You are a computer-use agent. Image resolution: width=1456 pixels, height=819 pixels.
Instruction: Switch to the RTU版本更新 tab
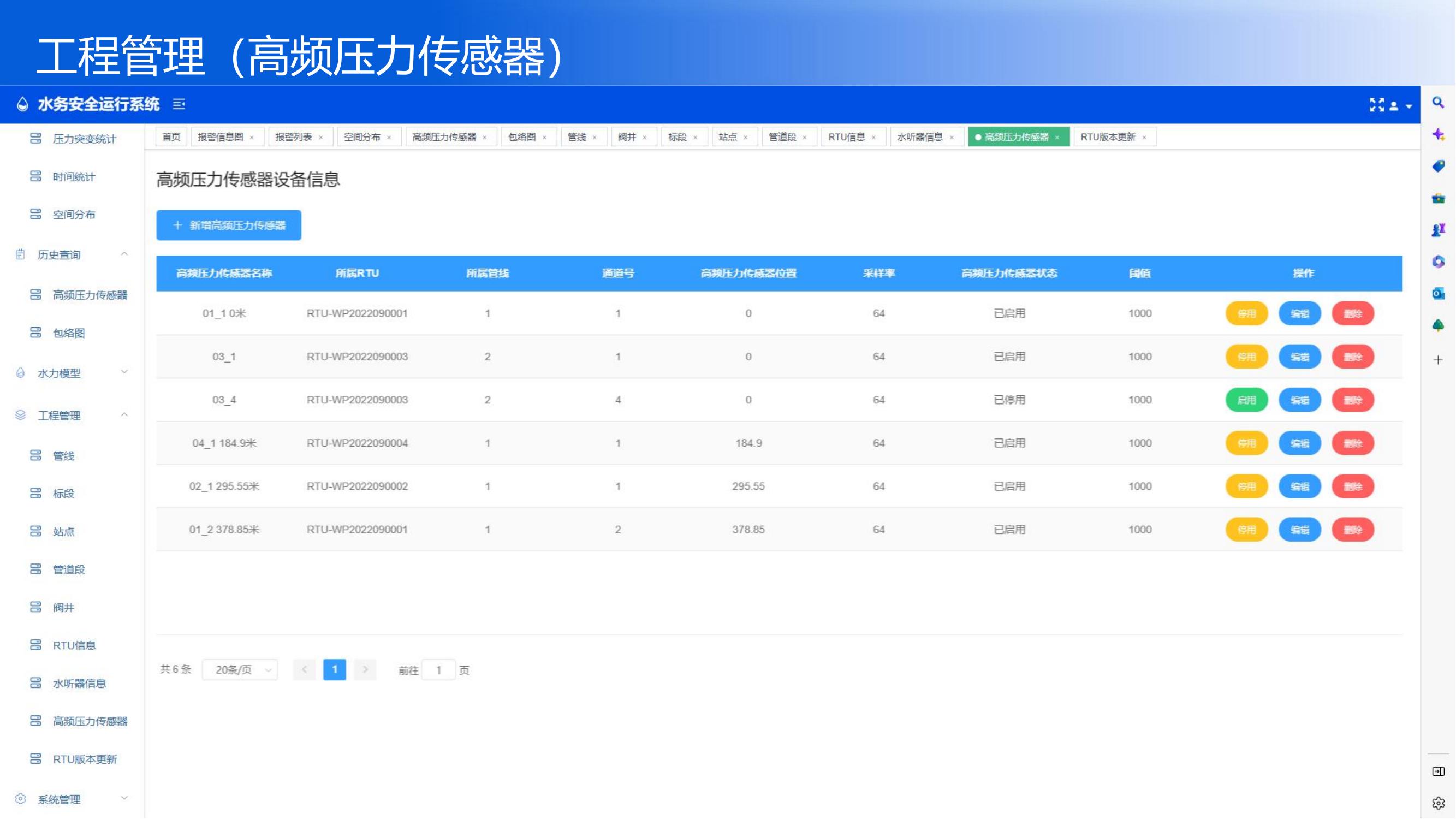pyautogui.click(x=1107, y=137)
